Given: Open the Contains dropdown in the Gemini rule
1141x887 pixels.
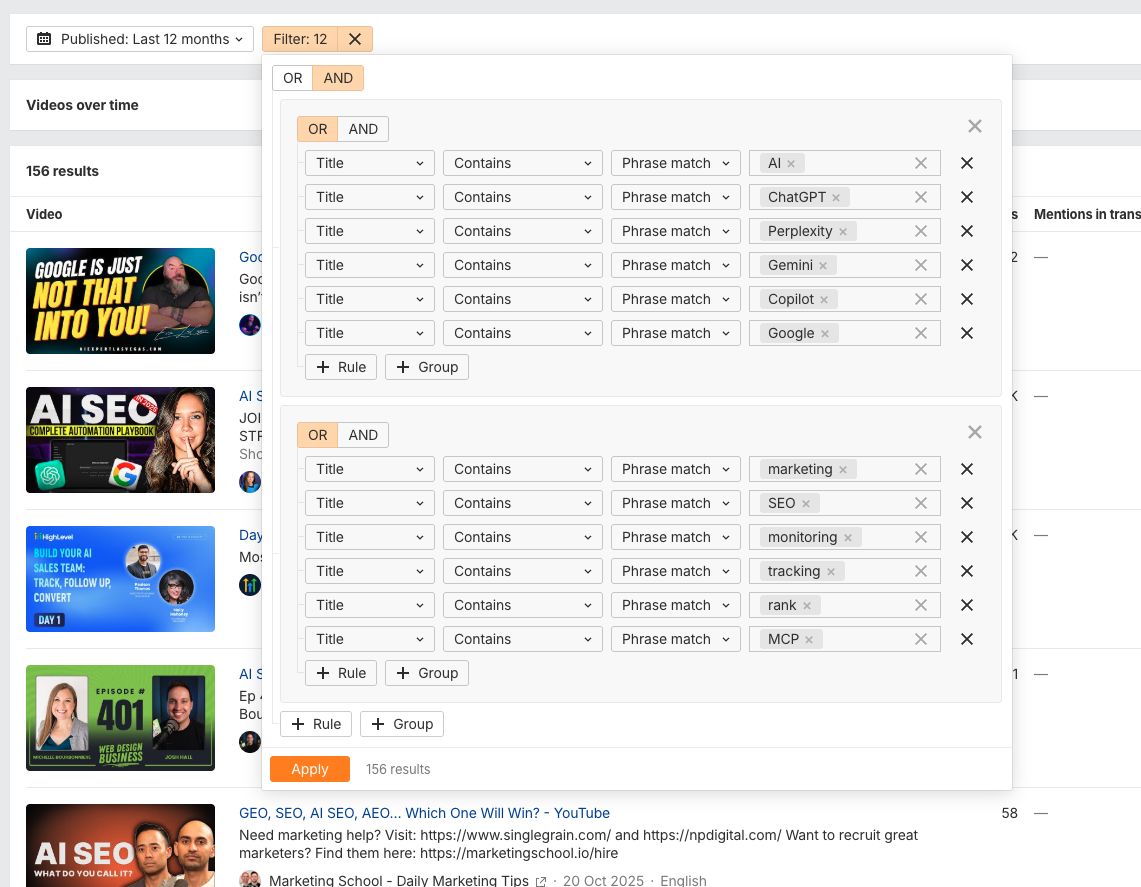Looking at the screenshot, I should click(x=522, y=265).
